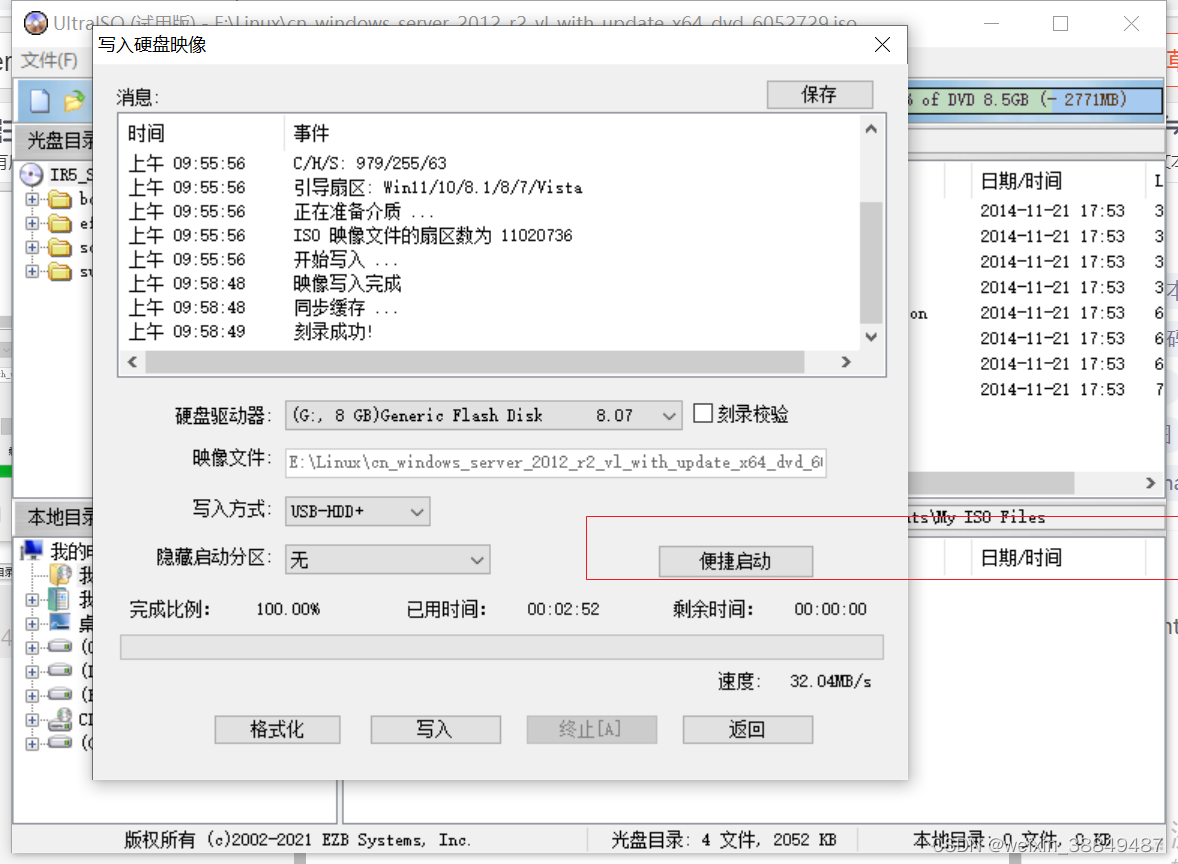Click the completed progress bar

coord(500,647)
